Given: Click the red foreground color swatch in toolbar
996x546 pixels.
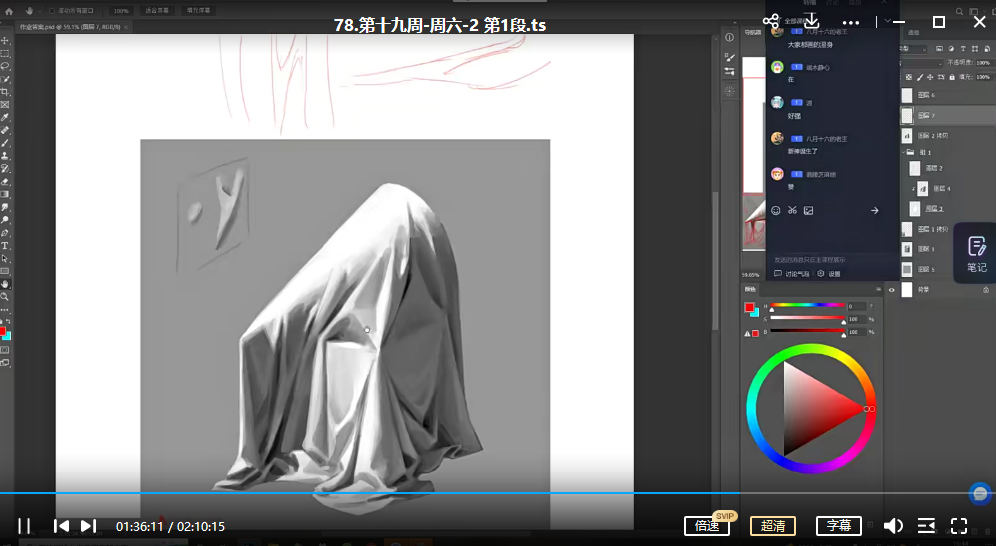Looking at the screenshot, I should [2, 331].
